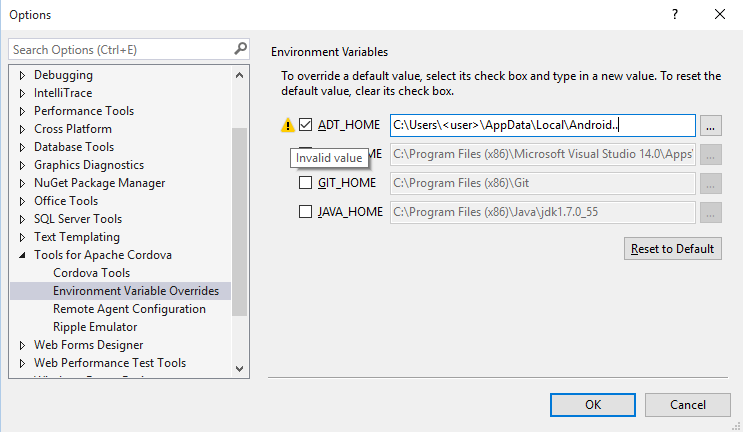This screenshot has height=432, width=743.
Task: Select the NuGet Package Manager label
Action: pos(100,183)
